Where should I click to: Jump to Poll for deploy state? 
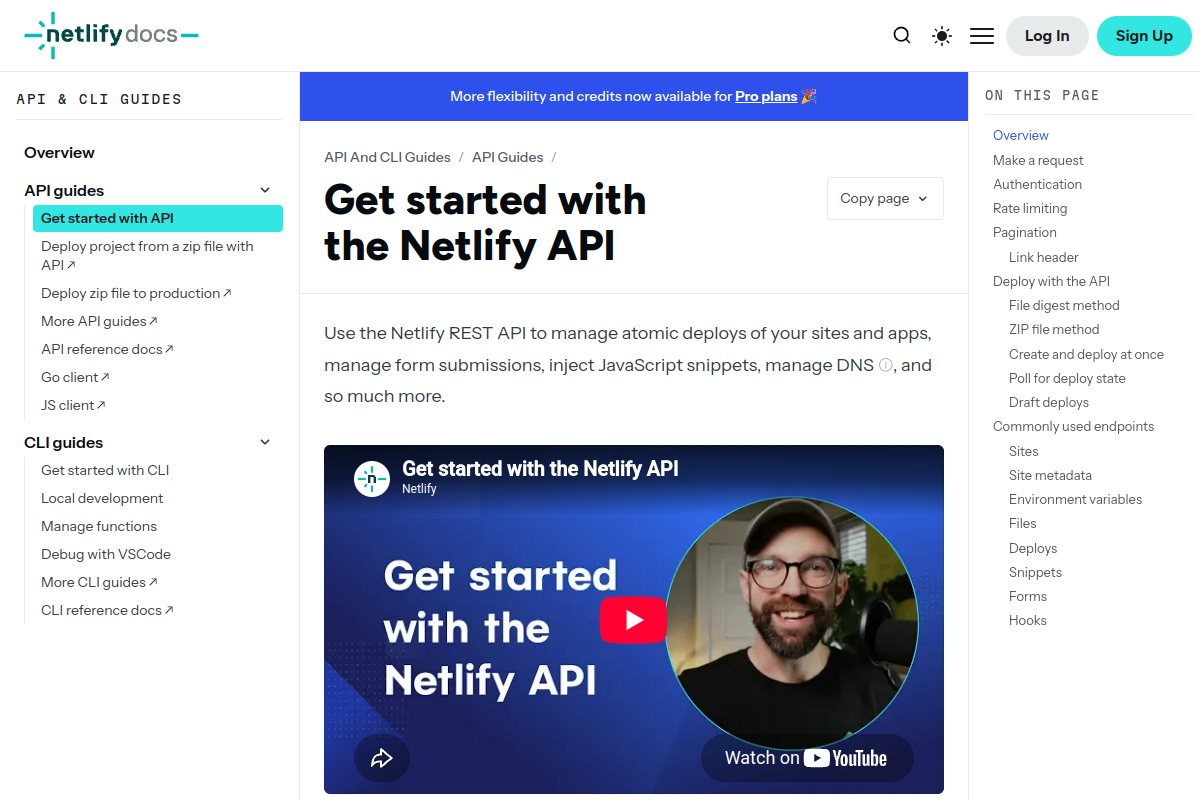pos(1067,378)
